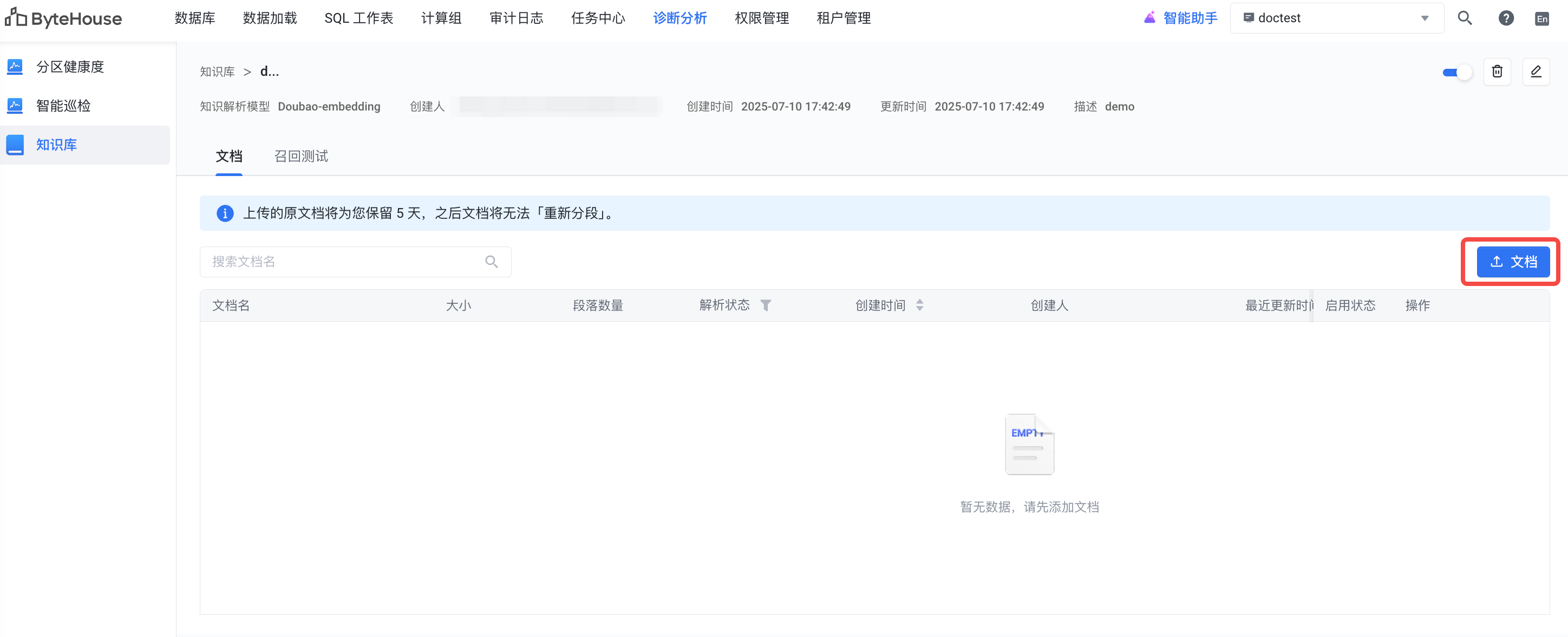1568x637 pixels.
Task: Open the 任务中心 menu
Action: (598, 18)
